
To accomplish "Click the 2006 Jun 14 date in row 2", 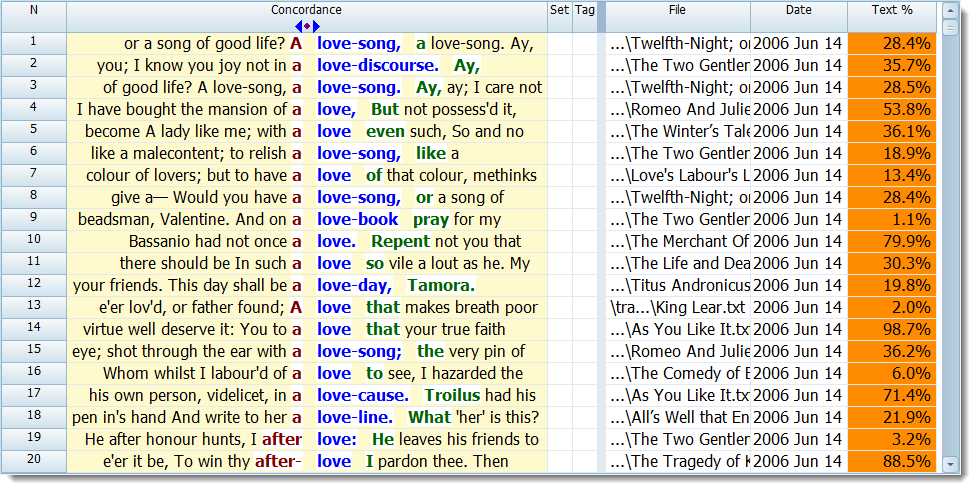I will pyautogui.click(x=799, y=65).
